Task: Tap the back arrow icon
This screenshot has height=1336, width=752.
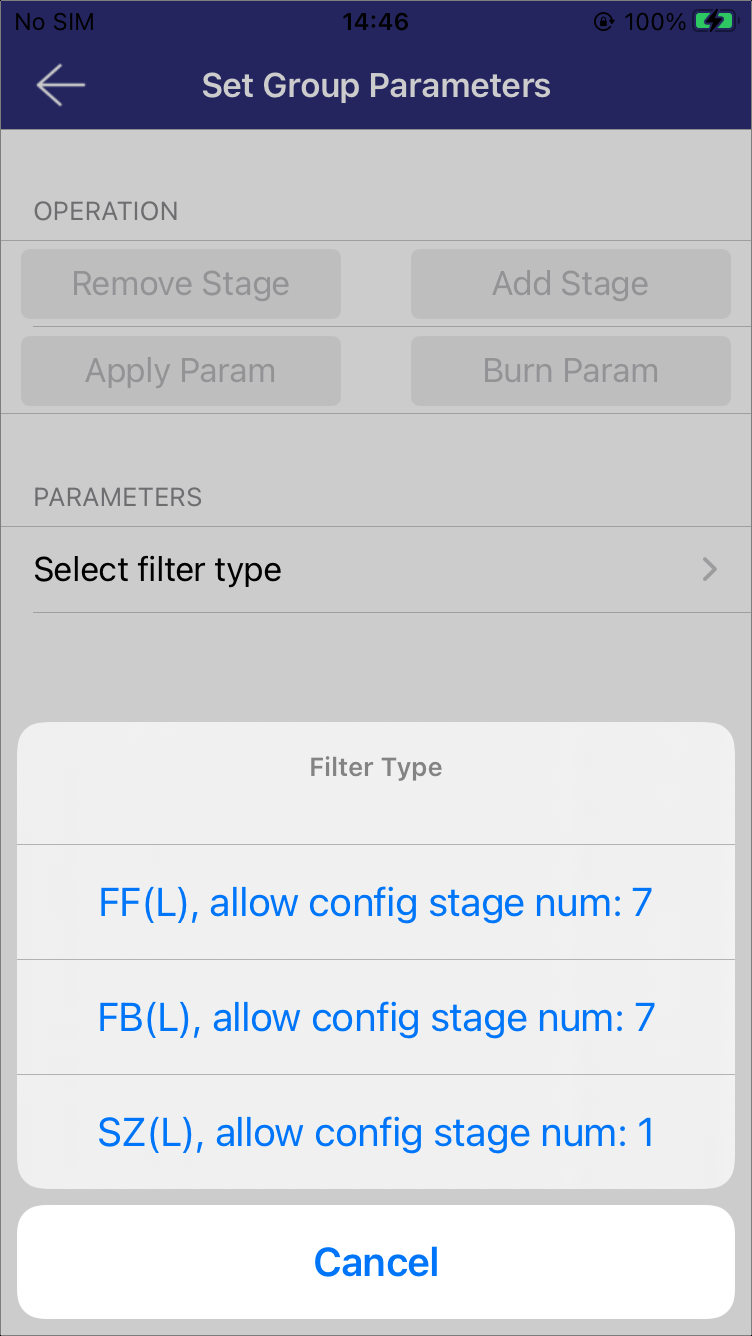Action: tap(60, 85)
